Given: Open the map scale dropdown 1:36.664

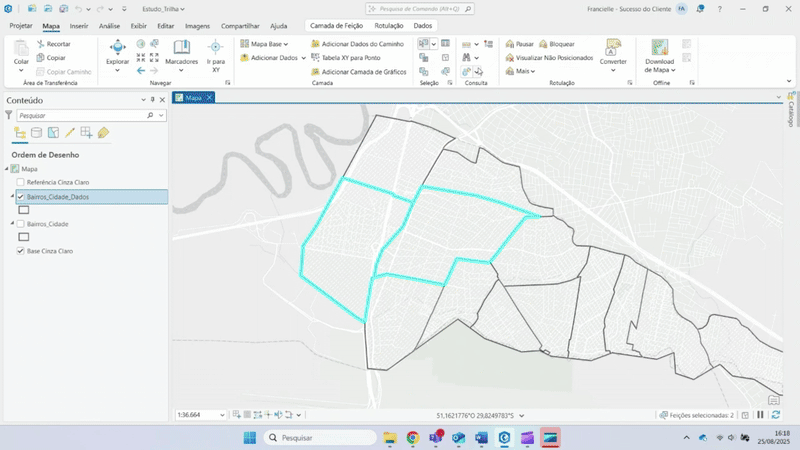Looking at the screenshot, I should tap(222, 414).
